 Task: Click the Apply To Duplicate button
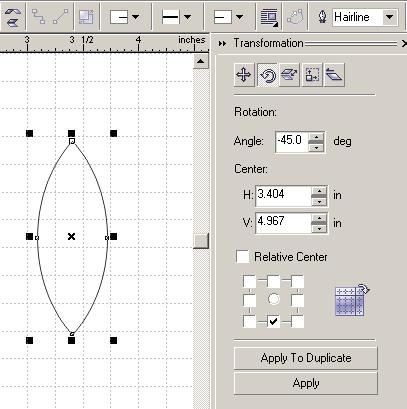tap(306, 358)
